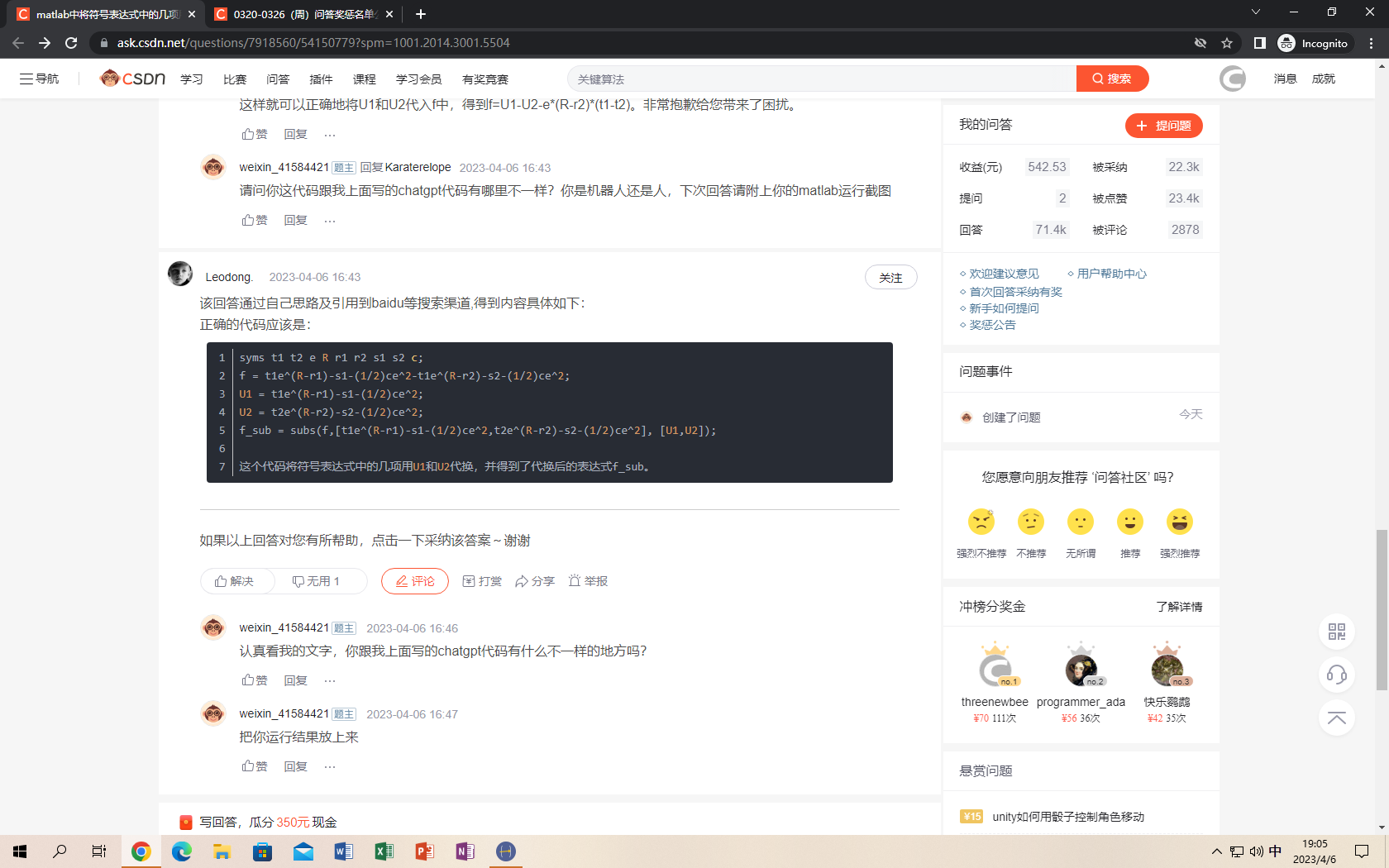Bookmark this page with the star icon

tap(1227, 43)
